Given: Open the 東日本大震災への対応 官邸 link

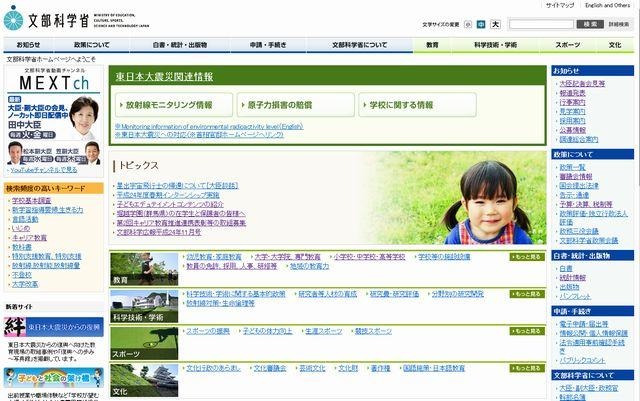Looking at the screenshot, I should 199,134.
